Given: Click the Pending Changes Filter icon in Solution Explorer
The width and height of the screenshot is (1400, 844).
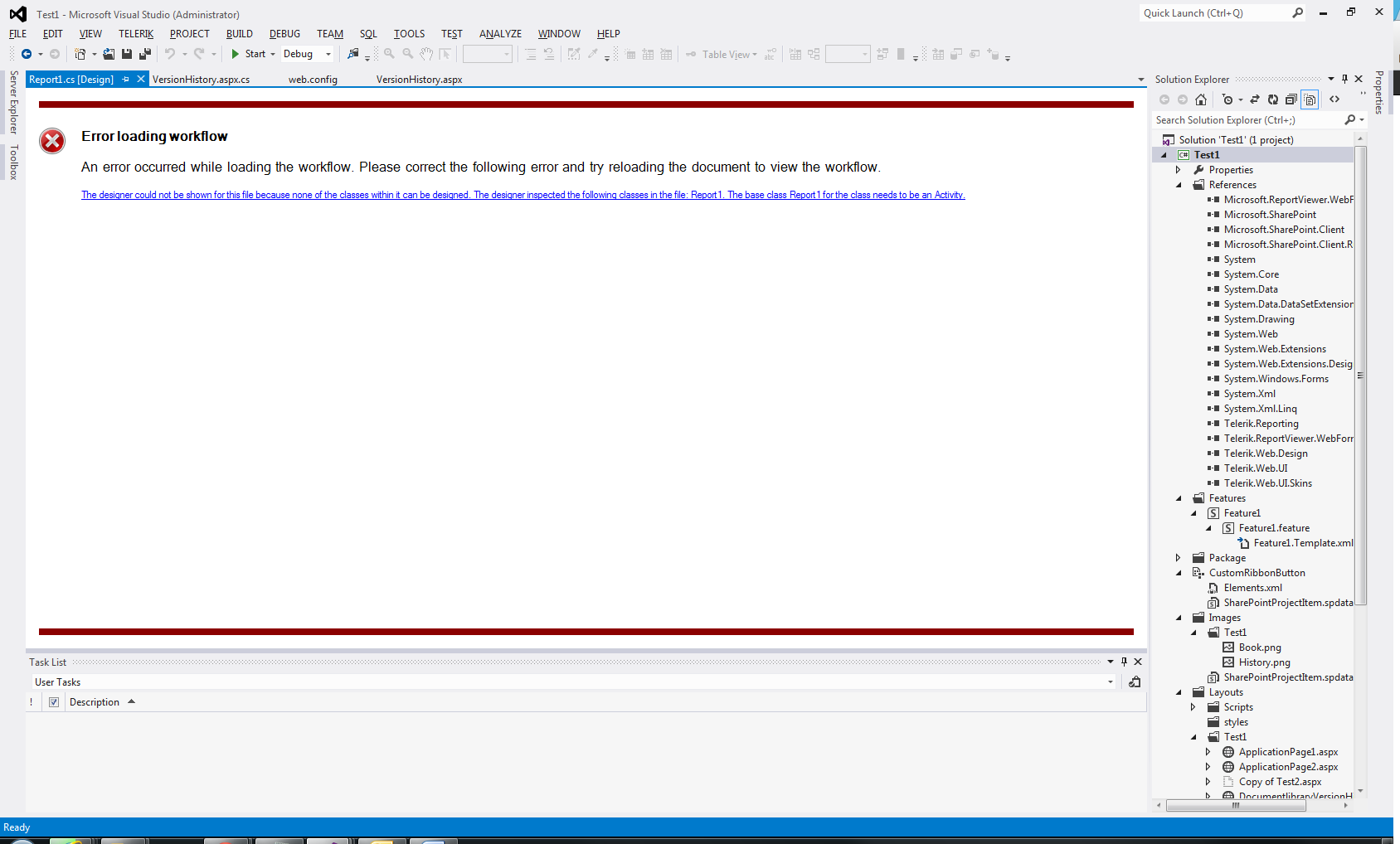Looking at the screenshot, I should [x=1227, y=99].
